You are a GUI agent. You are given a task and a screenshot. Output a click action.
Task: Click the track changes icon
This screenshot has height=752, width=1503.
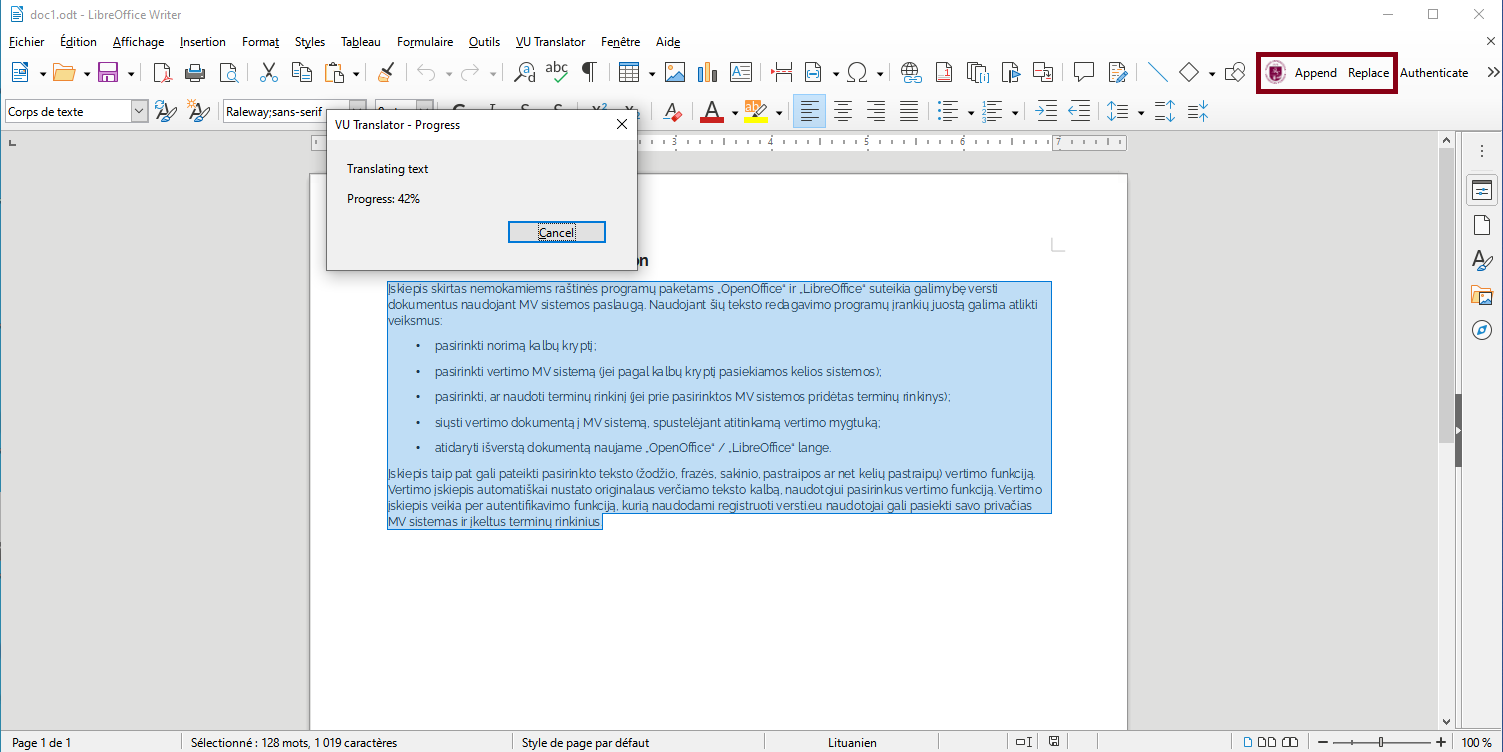point(1117,72)
